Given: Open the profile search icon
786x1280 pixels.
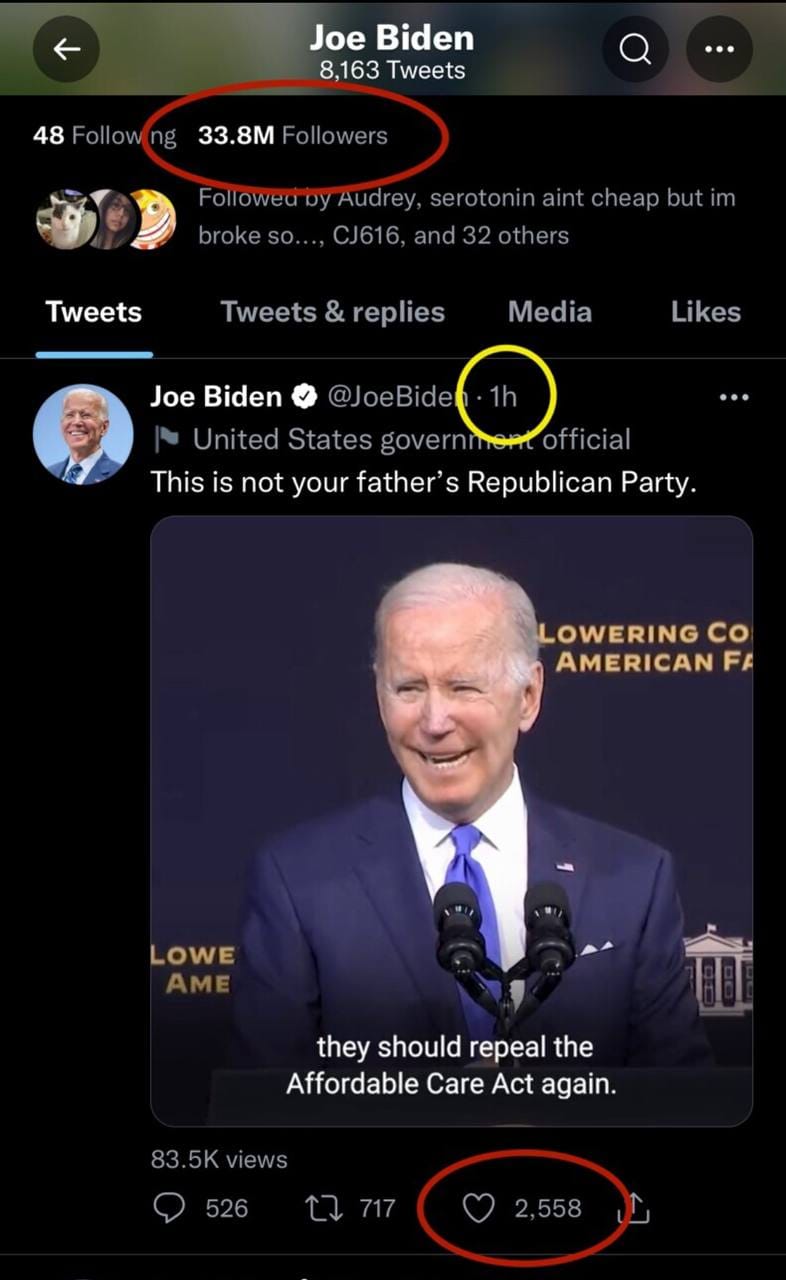Looking at the screenshot, I should point(636,49).
